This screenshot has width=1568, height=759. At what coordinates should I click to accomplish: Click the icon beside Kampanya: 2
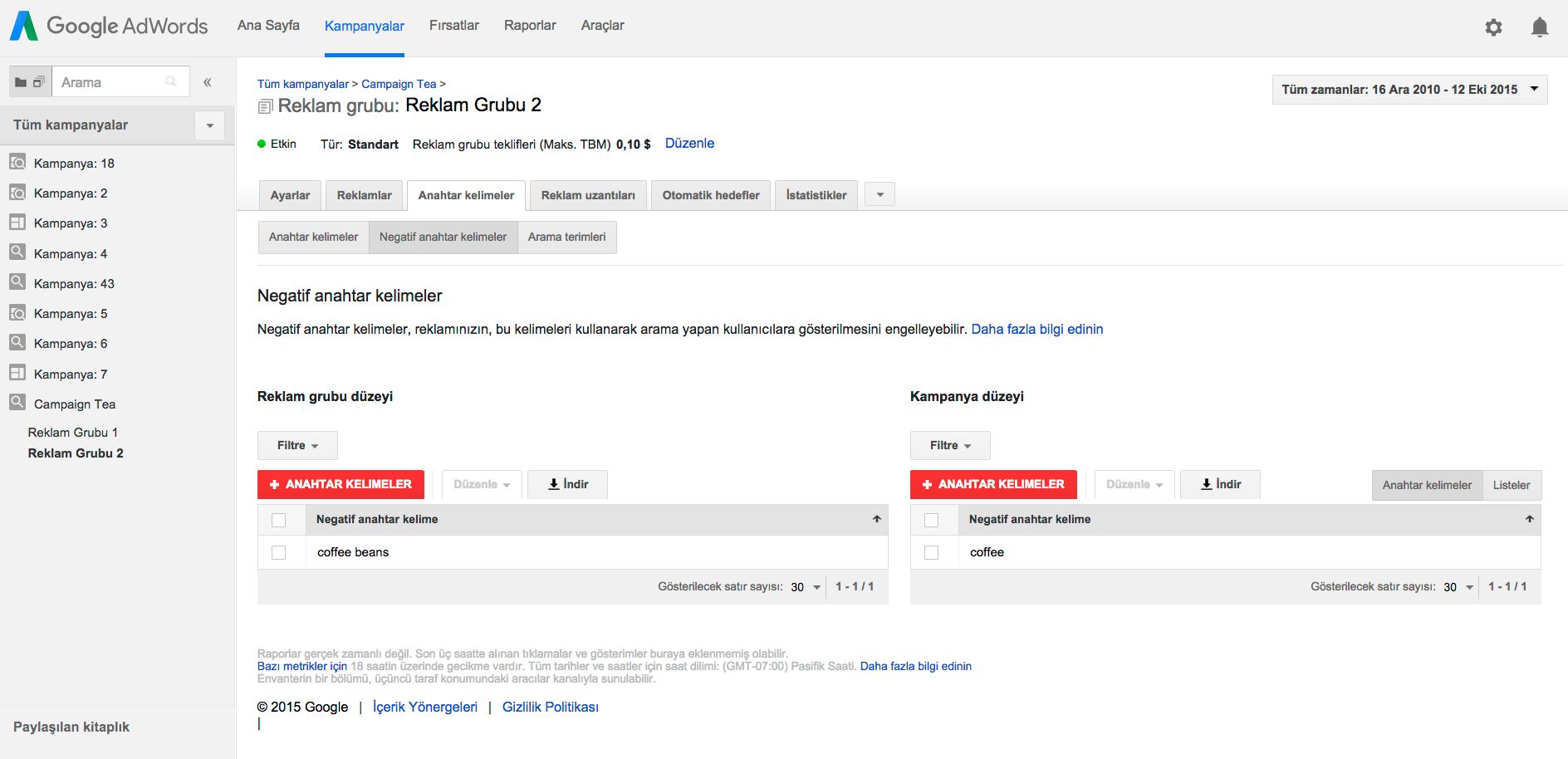(x=17, y=193)
